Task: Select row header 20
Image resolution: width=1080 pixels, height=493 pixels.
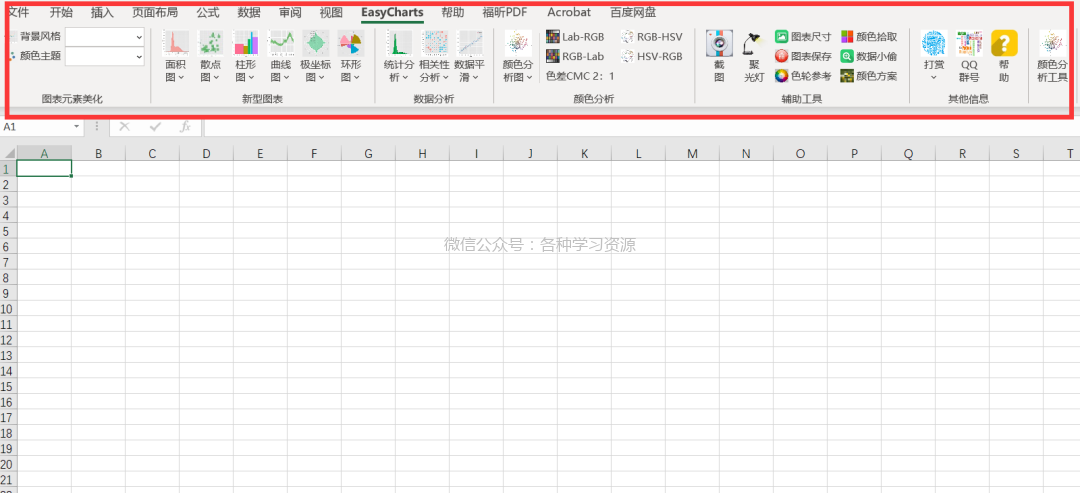Action: (8, 465)
